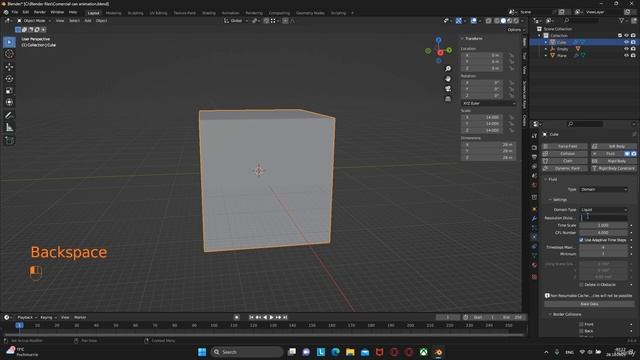Enable Front border collision checkbox

click(581, 324)
